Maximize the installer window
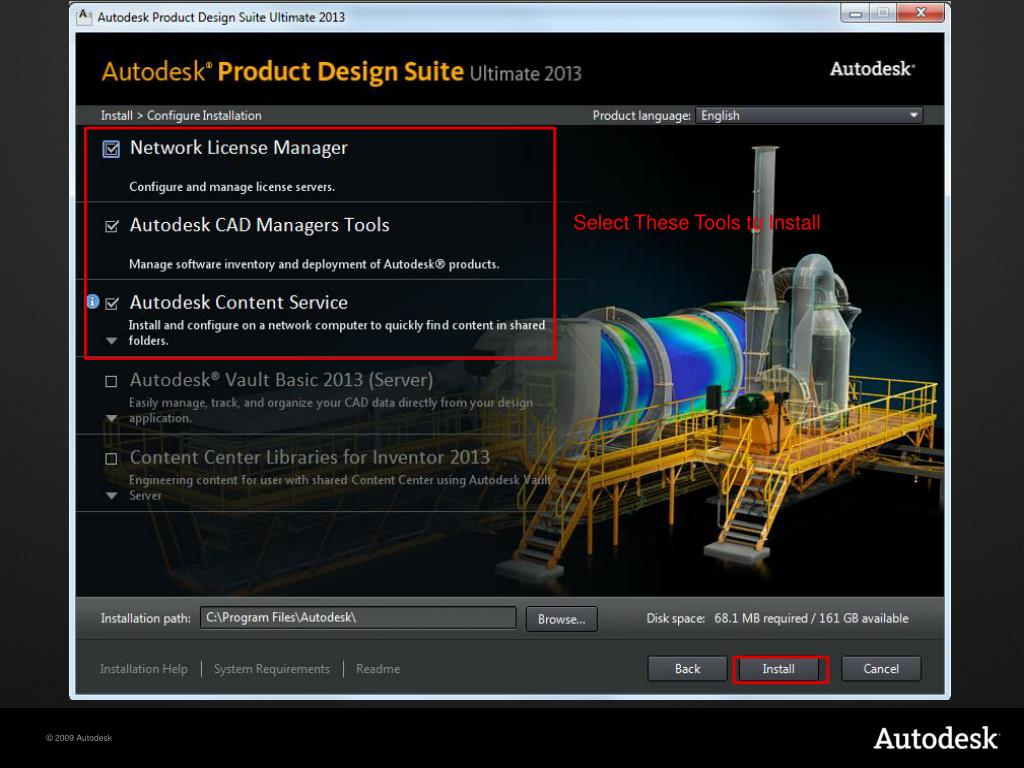The image size is (1024, 768). click(883, 13)
